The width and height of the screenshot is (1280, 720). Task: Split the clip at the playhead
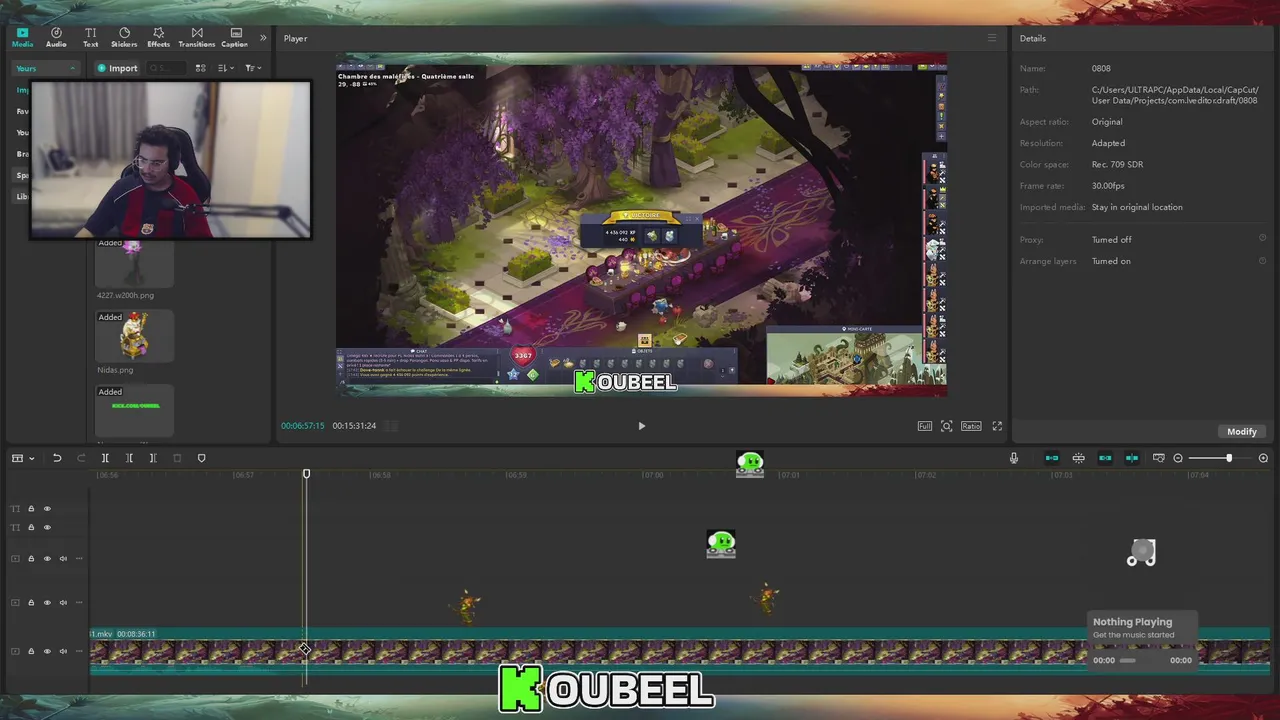[105, 458]
